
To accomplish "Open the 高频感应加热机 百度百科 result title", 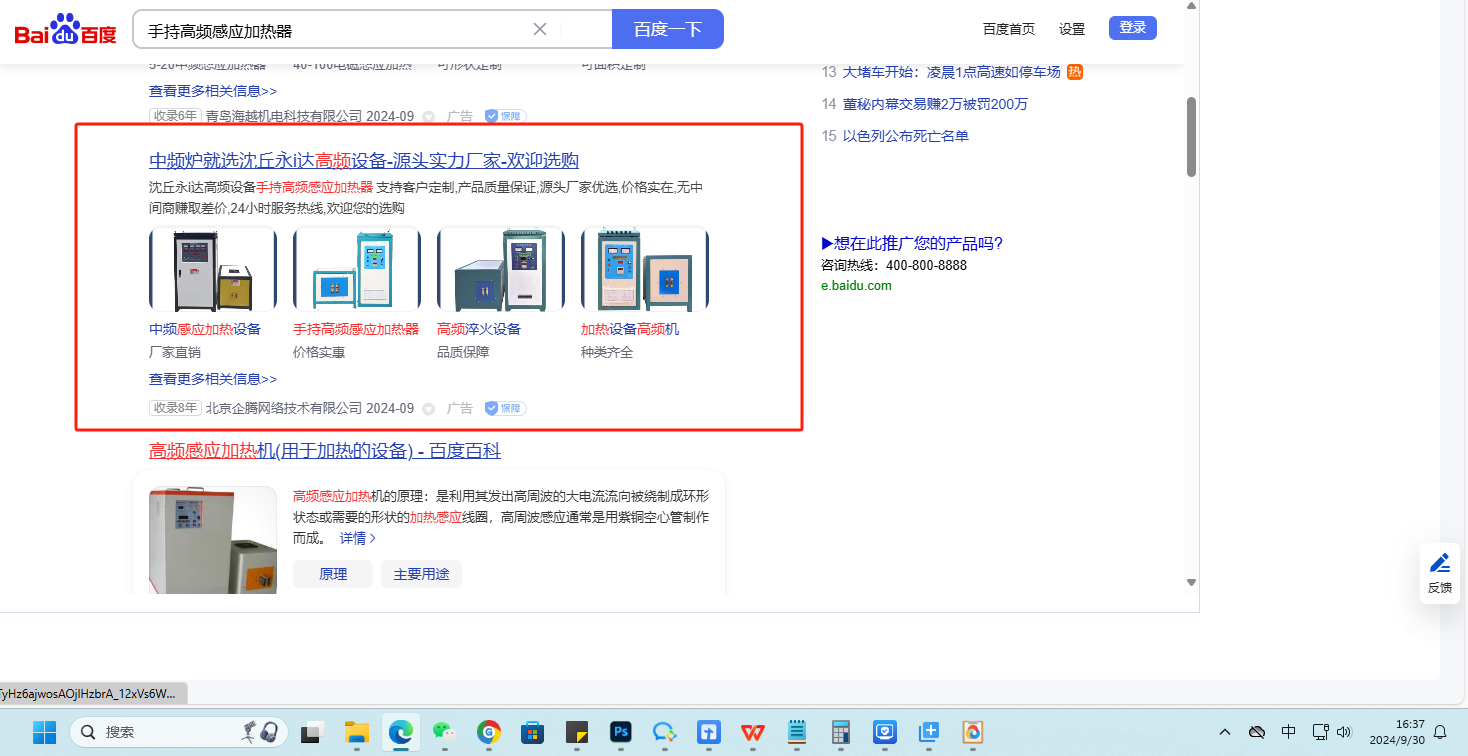I will coord(325,451).
